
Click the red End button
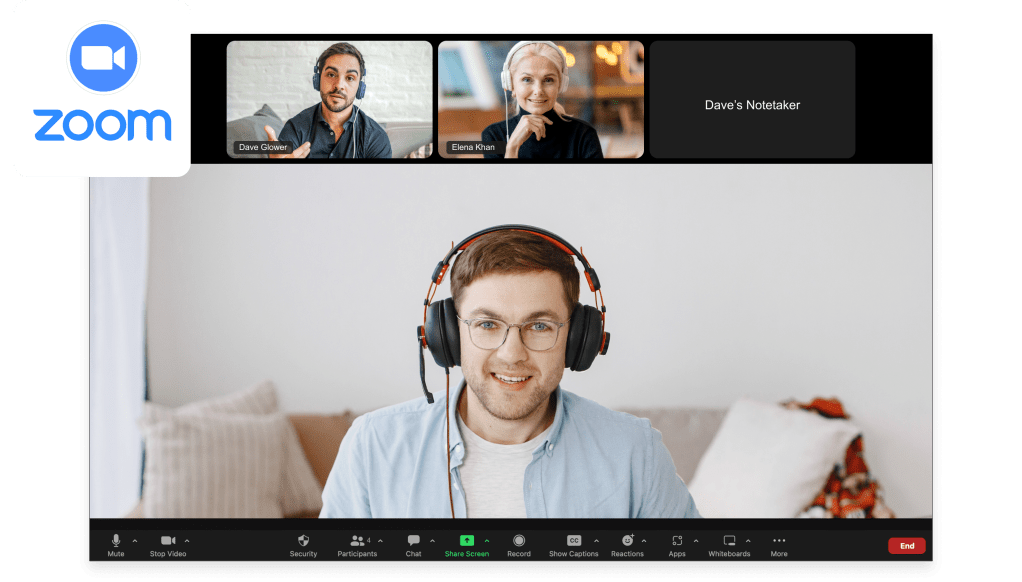907,546
